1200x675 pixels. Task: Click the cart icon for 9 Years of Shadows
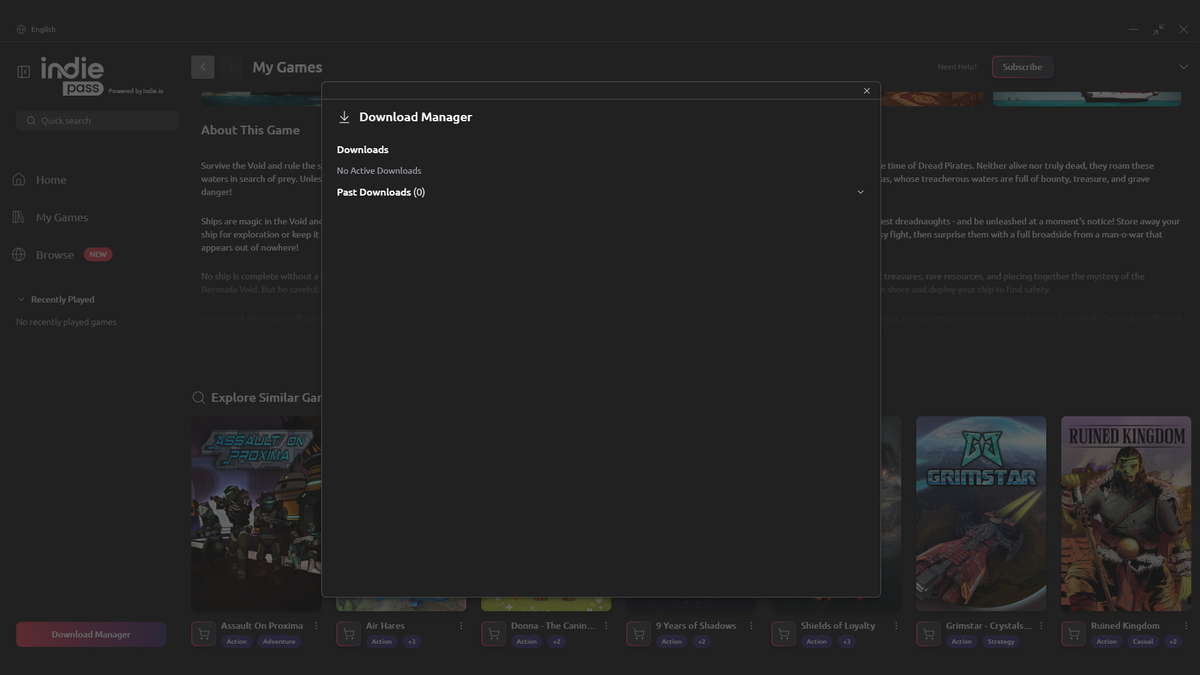point(639,634)
